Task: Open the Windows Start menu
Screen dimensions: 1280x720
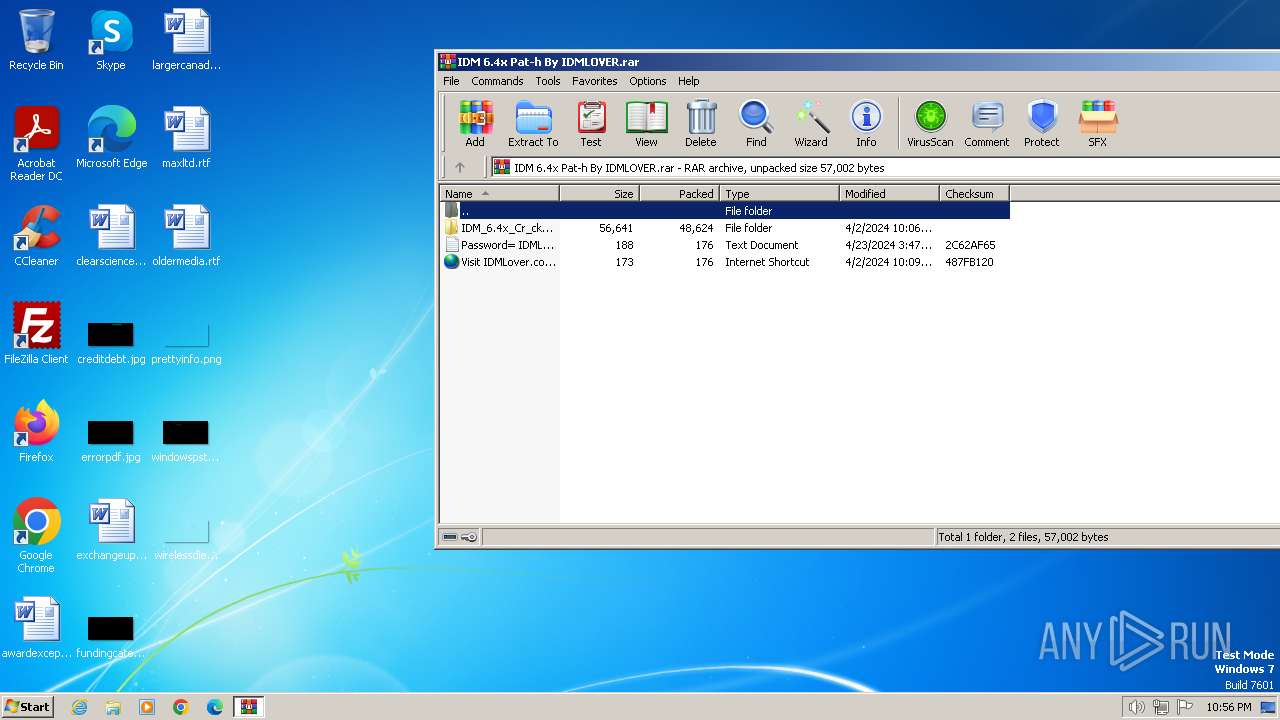Action: (x=27, y=706)
